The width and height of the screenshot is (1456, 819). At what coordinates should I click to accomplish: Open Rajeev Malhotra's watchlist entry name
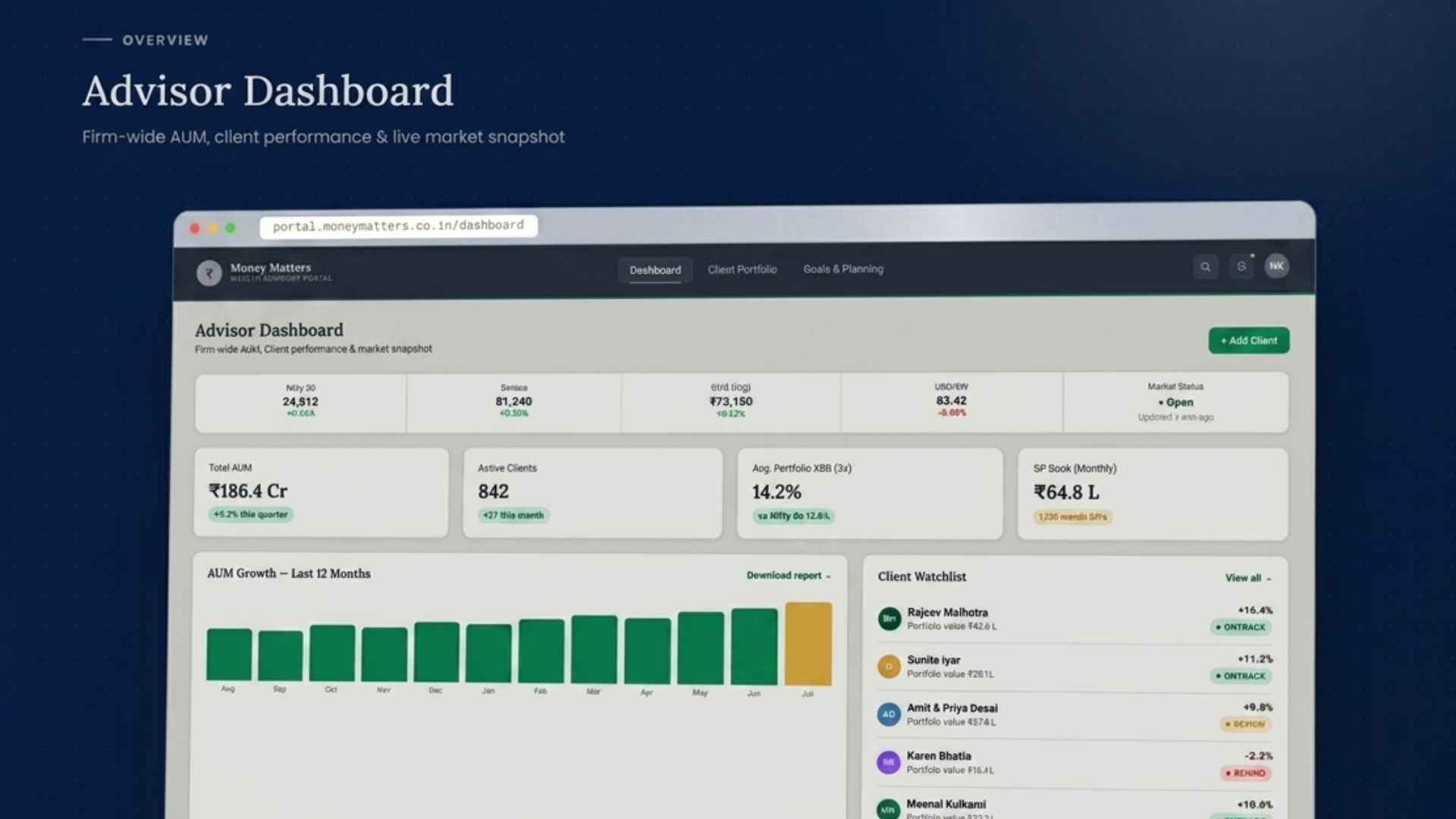[x=947, y=612]
